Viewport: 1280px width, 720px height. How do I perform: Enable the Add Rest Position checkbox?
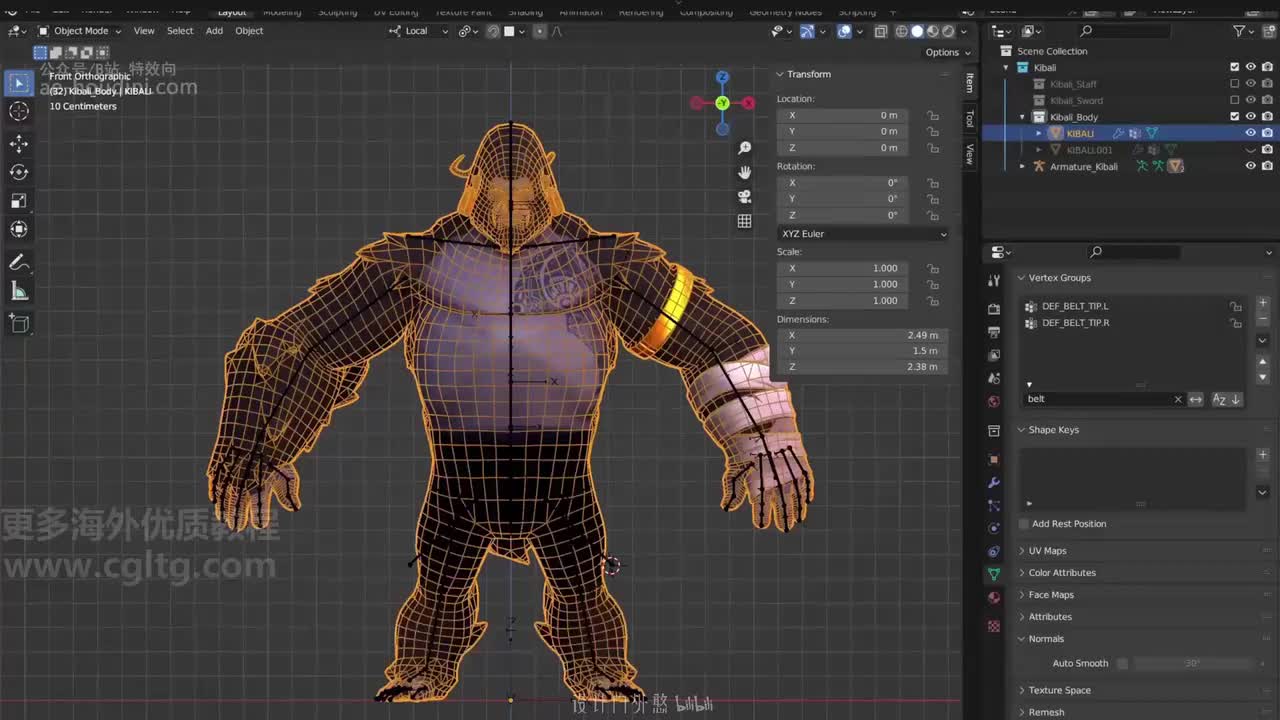coord(1024,524)
